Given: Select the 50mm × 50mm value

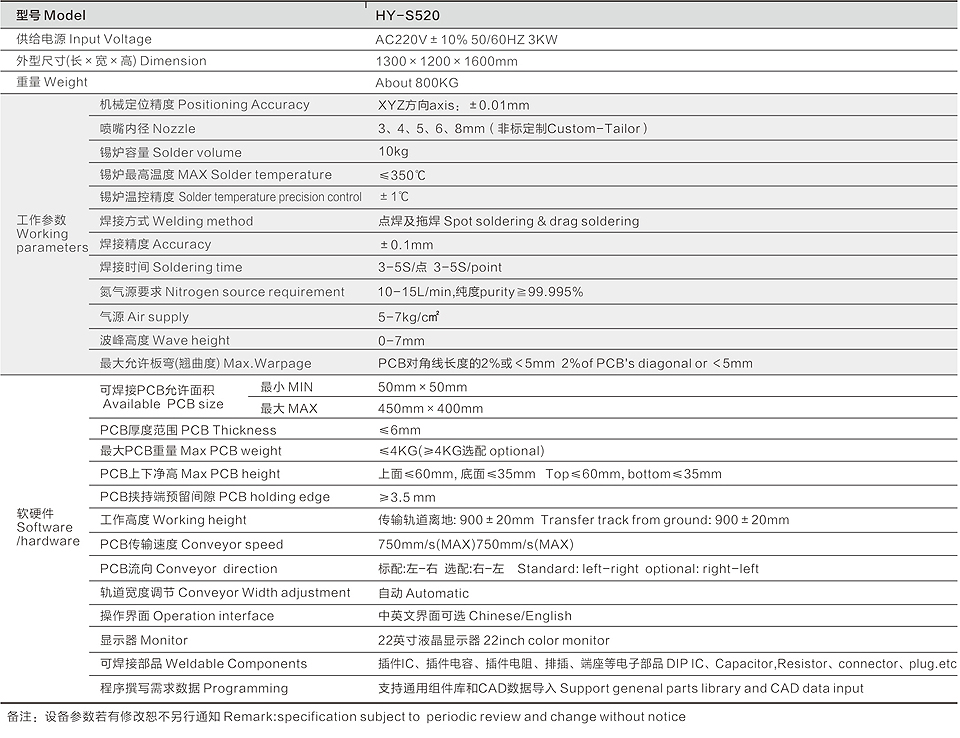Looking at the screenshot, I should 422,387.
